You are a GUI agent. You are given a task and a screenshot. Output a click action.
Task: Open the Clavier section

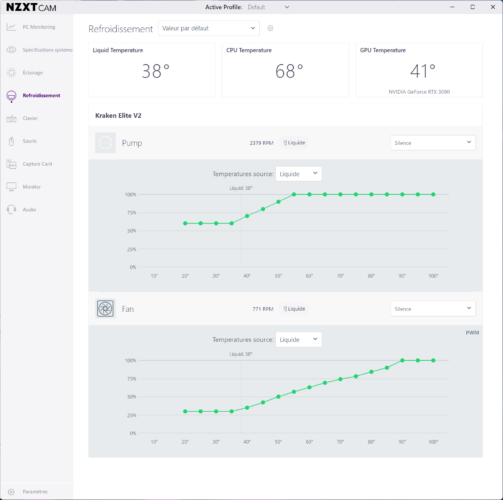(30, 118)
